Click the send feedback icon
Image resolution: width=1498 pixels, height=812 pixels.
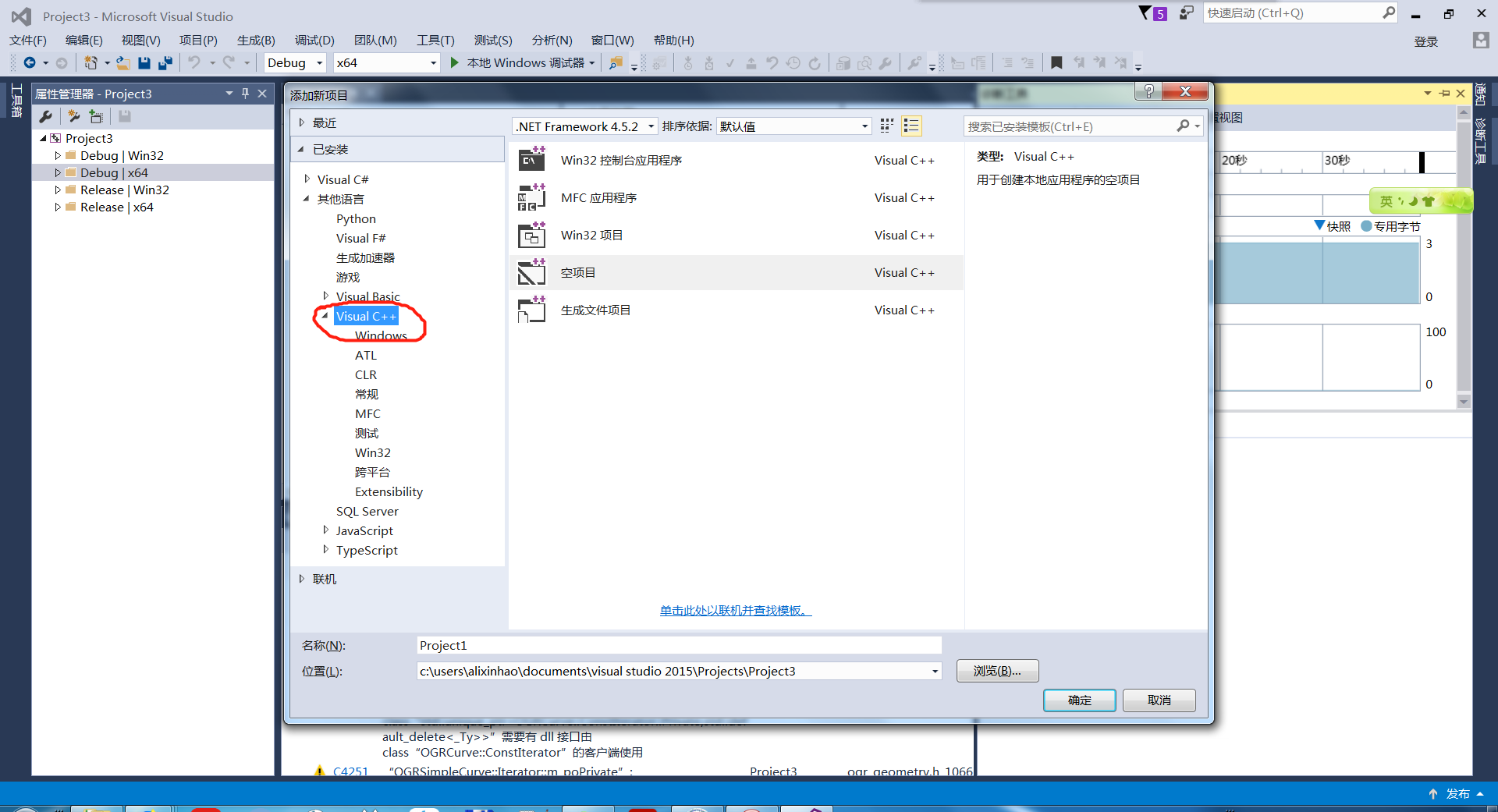tap(1186, 13)
